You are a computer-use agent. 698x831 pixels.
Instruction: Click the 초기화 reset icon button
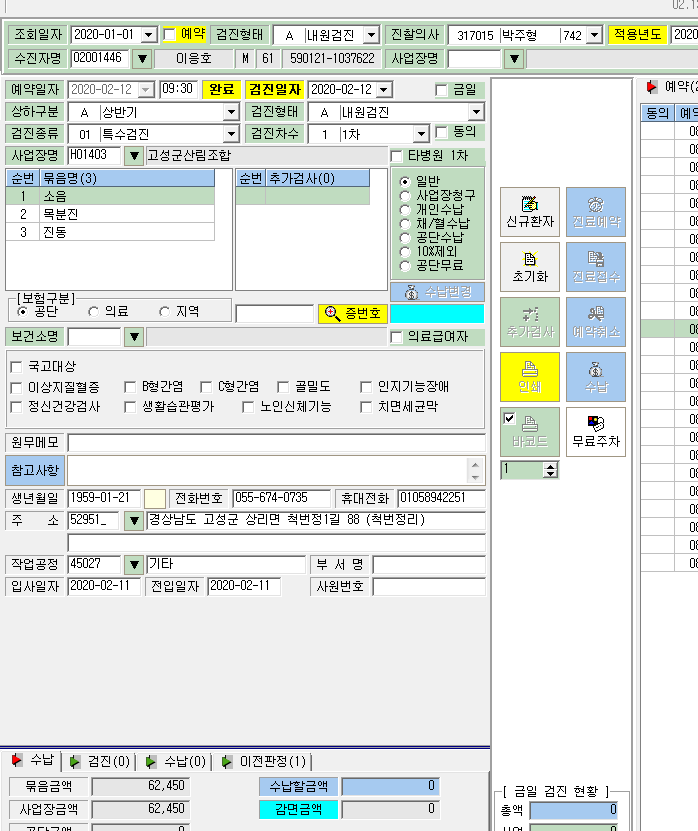click(529, 267)
